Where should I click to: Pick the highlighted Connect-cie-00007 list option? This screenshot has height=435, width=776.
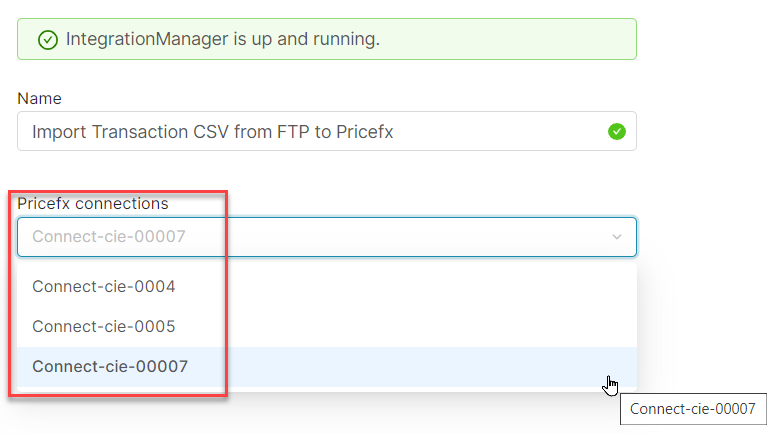tap(110, 367)
